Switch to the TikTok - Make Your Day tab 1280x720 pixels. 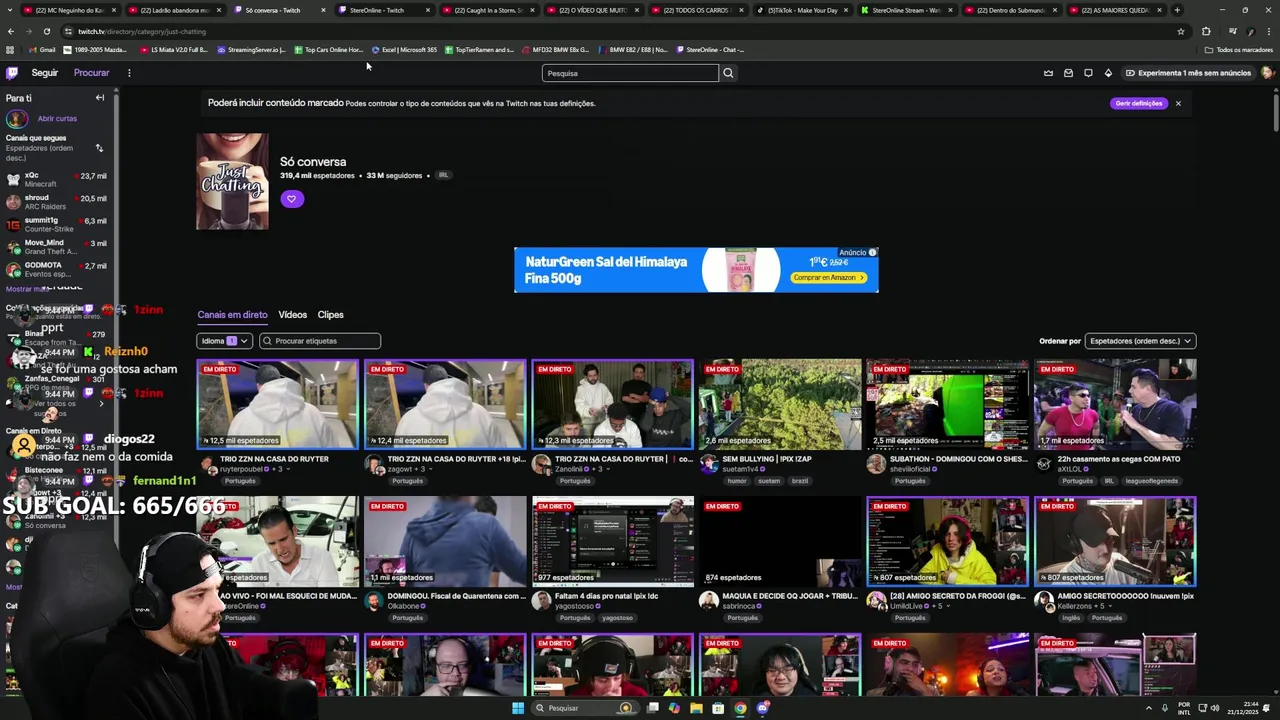click(x=804, y=10)
